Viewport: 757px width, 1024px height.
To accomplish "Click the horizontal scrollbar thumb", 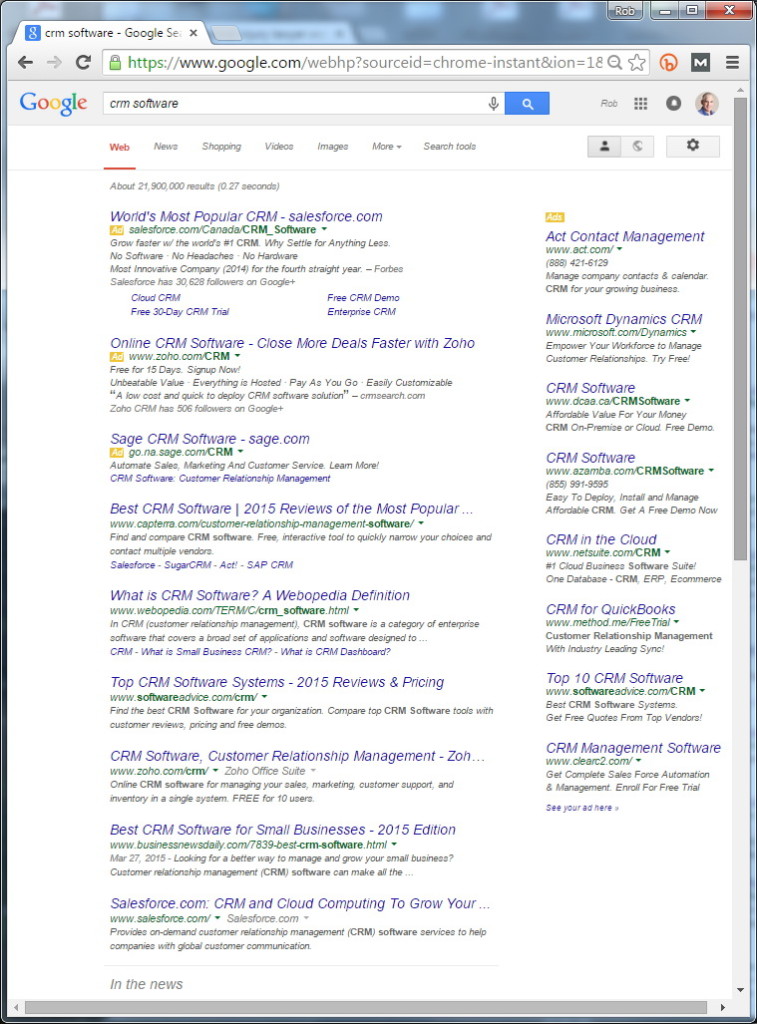I will (366, 1007).
